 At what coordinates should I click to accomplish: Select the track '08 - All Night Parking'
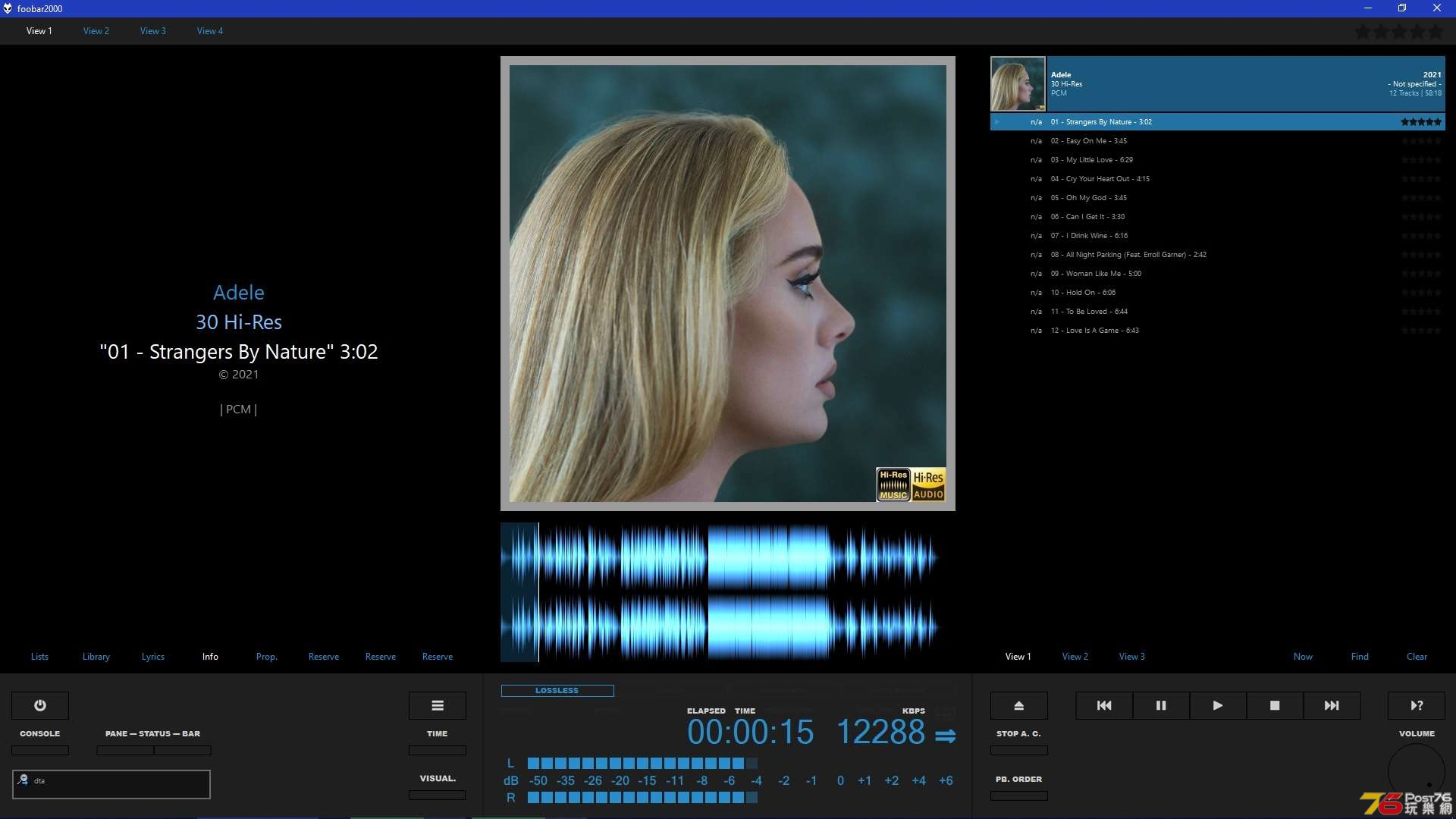(x=1217, y=254)
